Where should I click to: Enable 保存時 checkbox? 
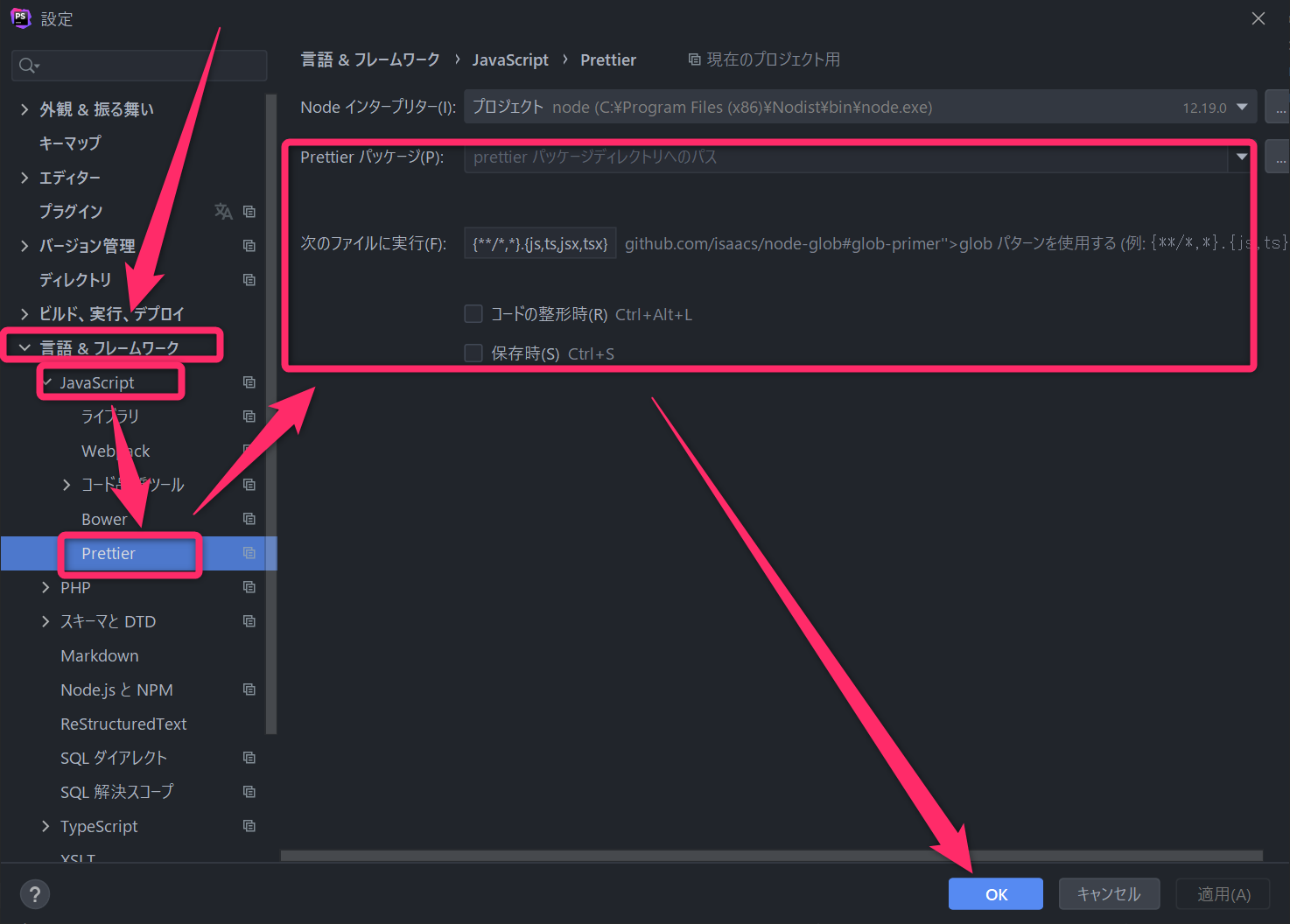(x=473, y=353)
